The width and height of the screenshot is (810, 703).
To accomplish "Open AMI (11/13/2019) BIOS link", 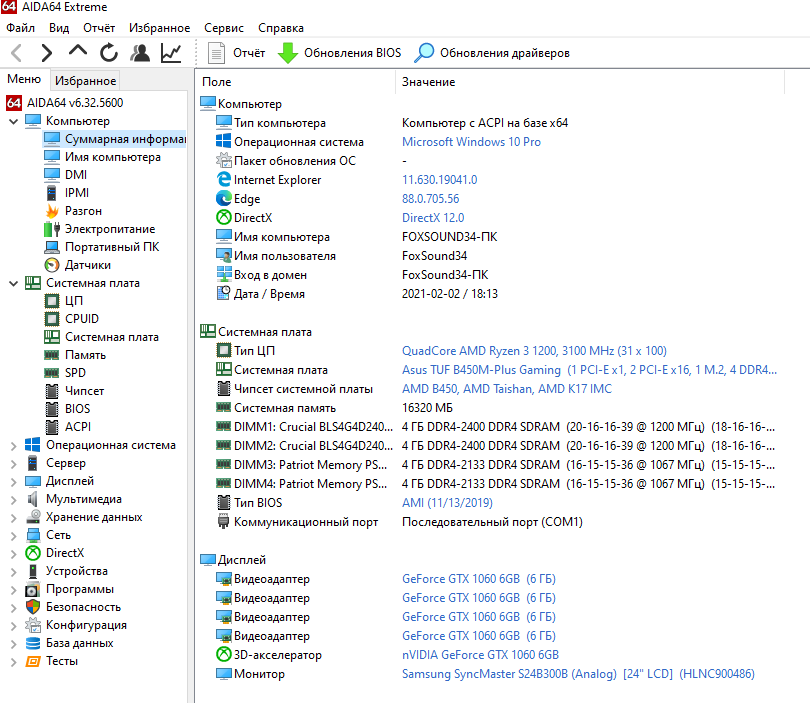I will [447, 503].
